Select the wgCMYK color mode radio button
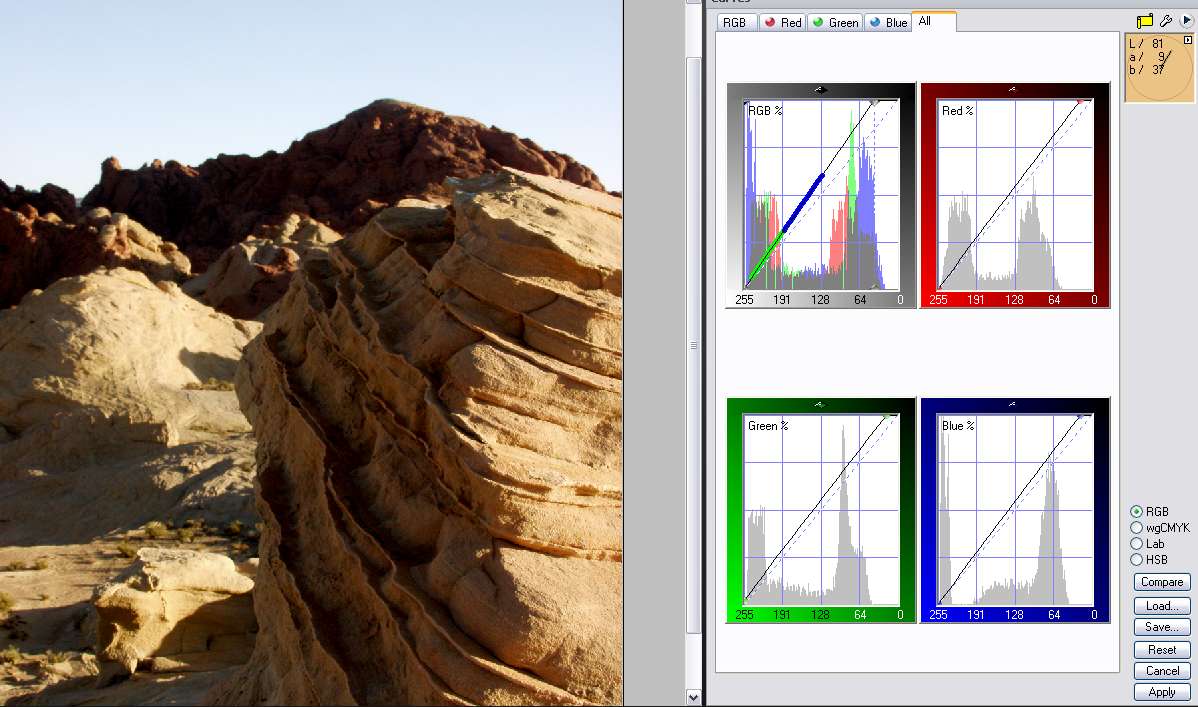1198x707 pixels. tap(1137, 527)
